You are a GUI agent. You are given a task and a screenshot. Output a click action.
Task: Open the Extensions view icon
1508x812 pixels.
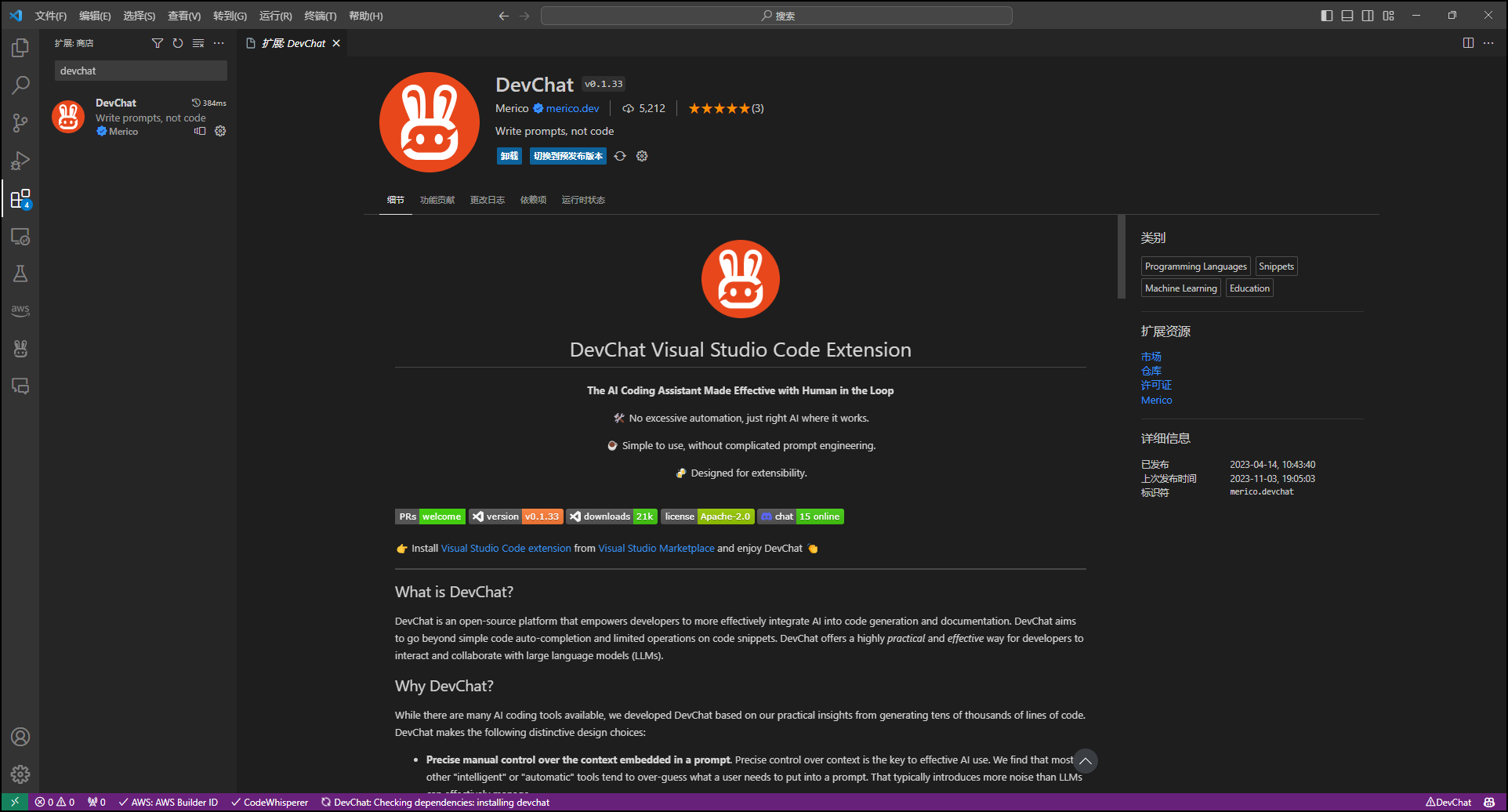[20, 198]
